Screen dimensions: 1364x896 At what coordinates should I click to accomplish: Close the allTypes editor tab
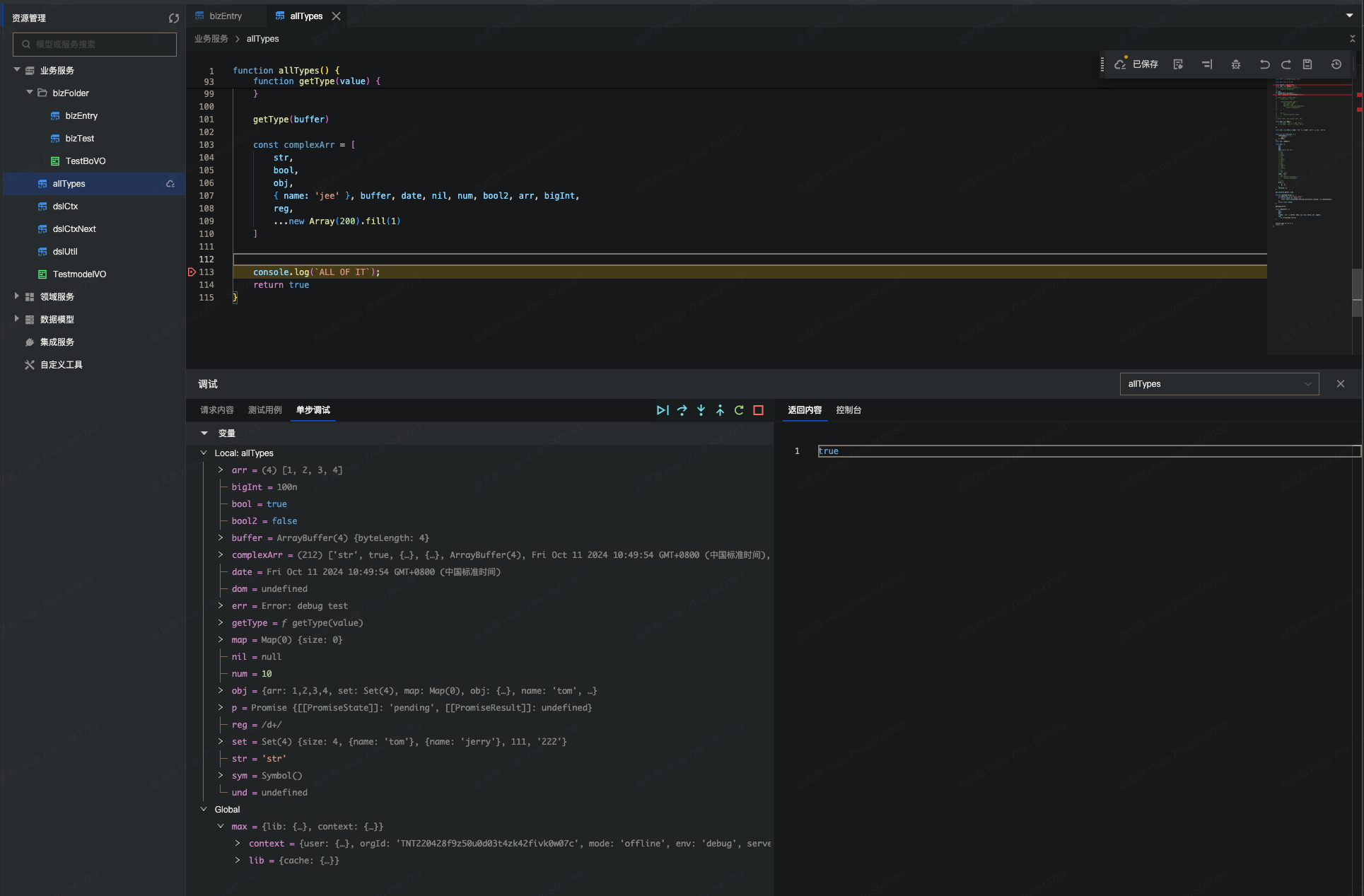pyautogui.click(x=337, y=16)
